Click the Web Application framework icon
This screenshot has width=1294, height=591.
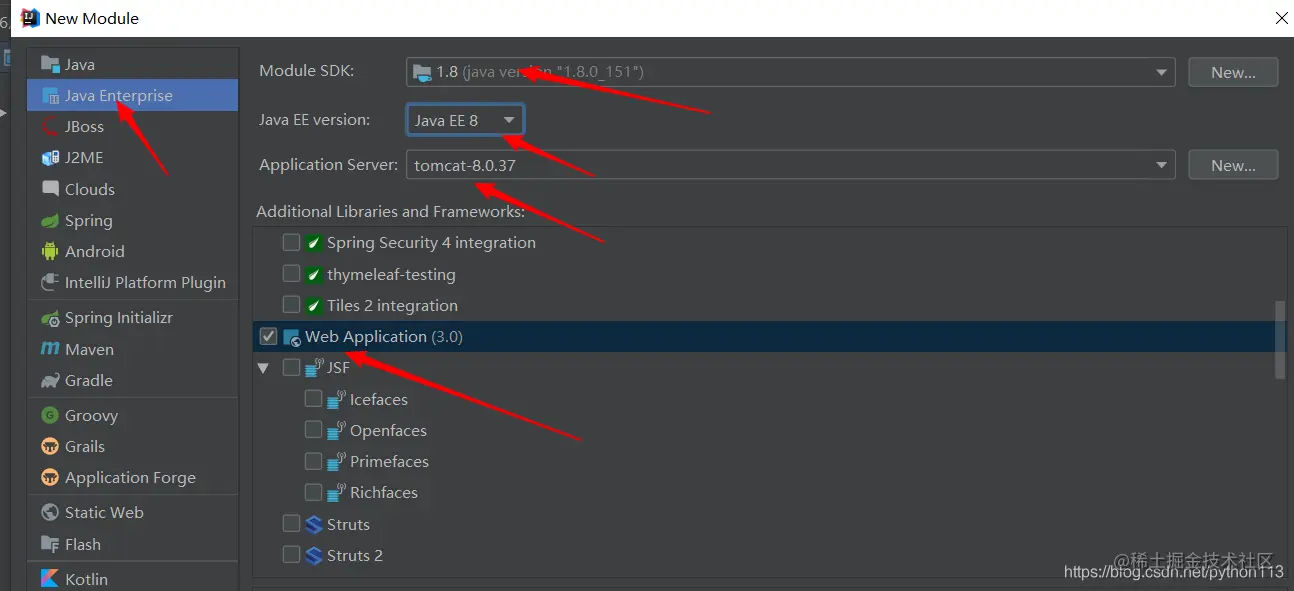click(x=292, y=337)
